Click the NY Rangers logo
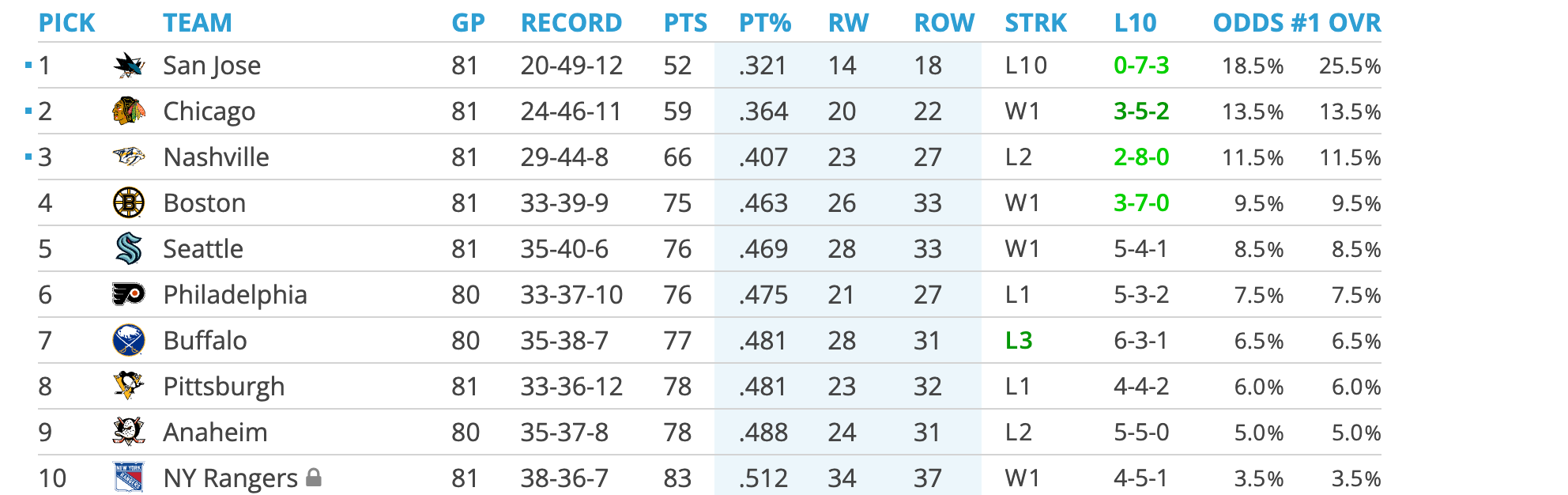This screenshot has width=1568, height=495. click(128, 478)
